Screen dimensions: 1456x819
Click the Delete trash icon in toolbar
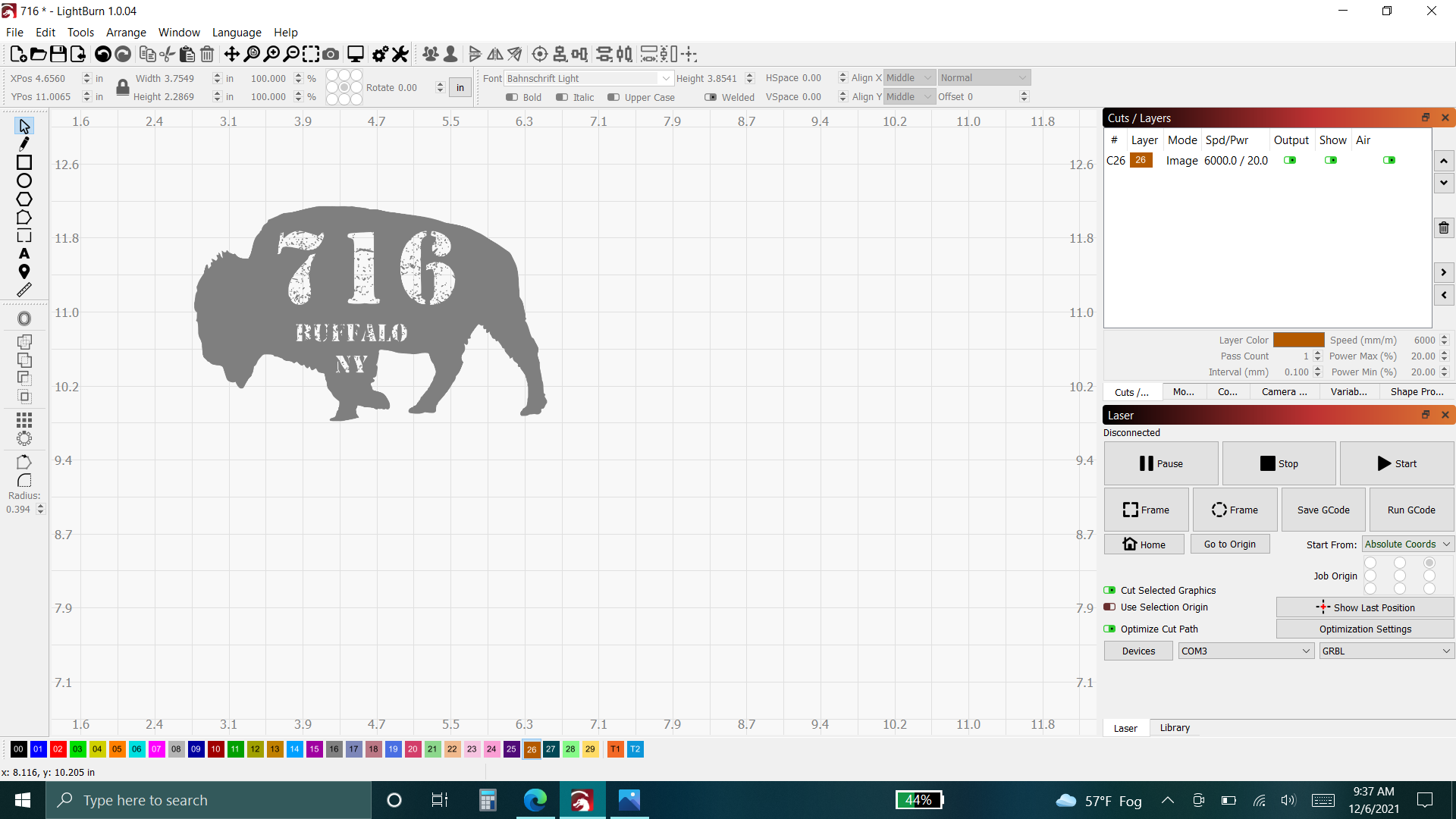(207, 54)
